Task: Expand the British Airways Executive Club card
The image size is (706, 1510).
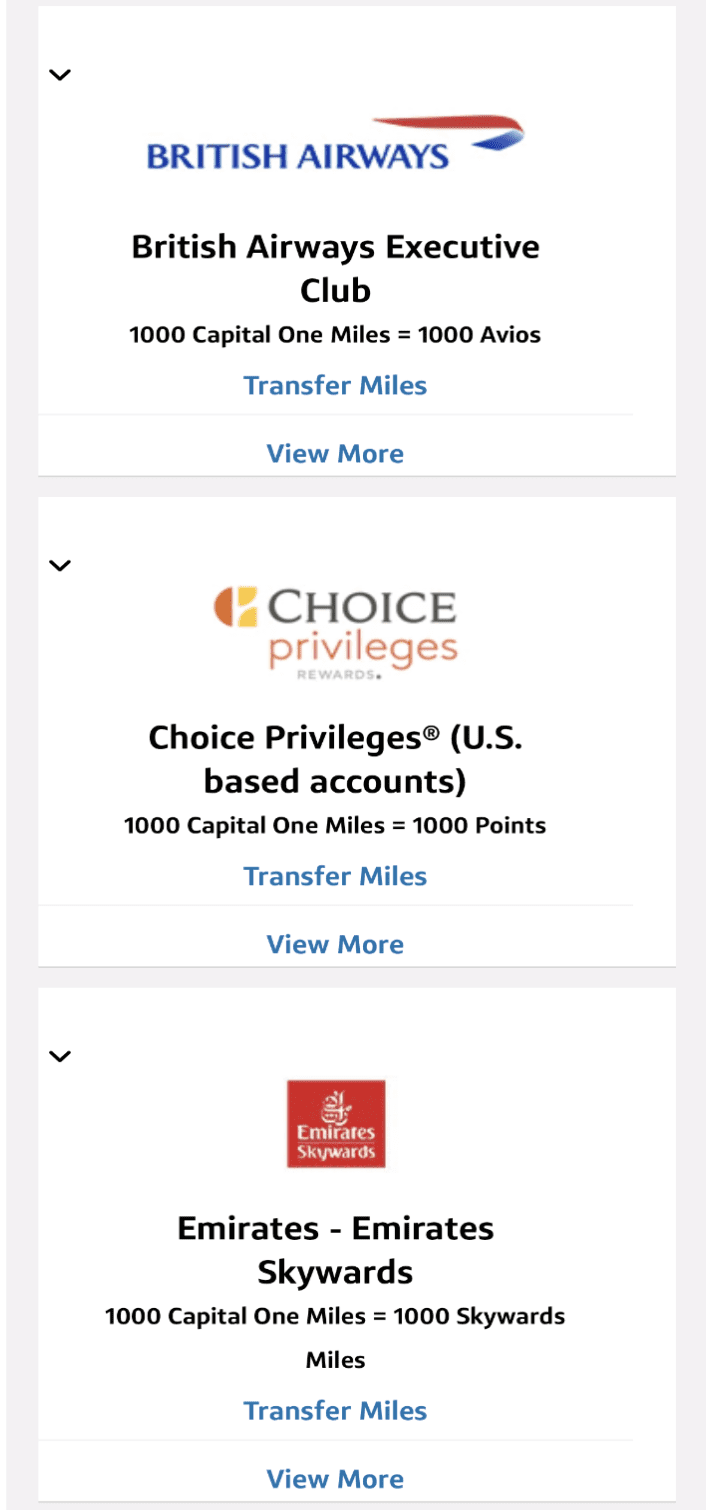Action: [60, 73]
